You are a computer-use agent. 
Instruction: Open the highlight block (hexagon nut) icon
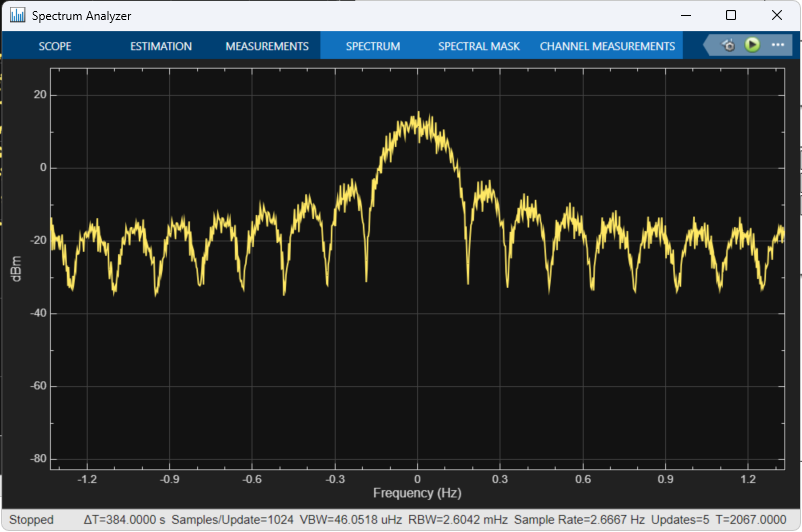729,46
